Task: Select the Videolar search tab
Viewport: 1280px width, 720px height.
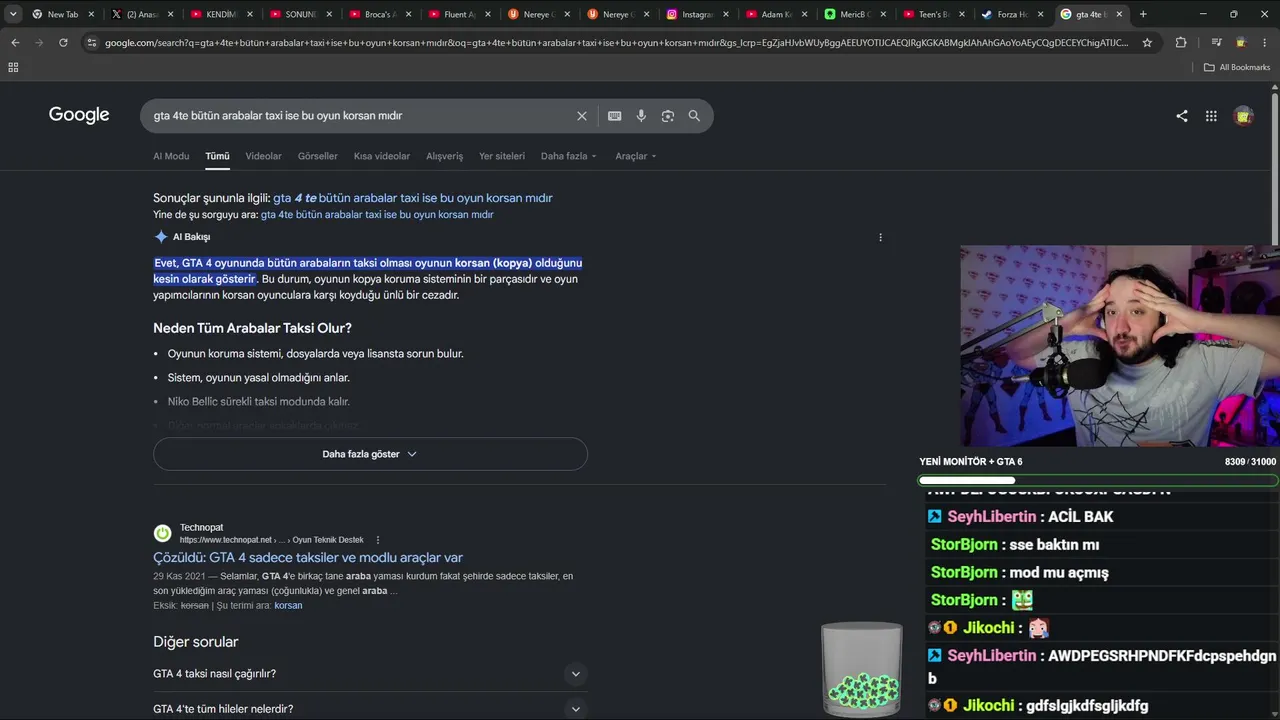Action: [264, 156]
